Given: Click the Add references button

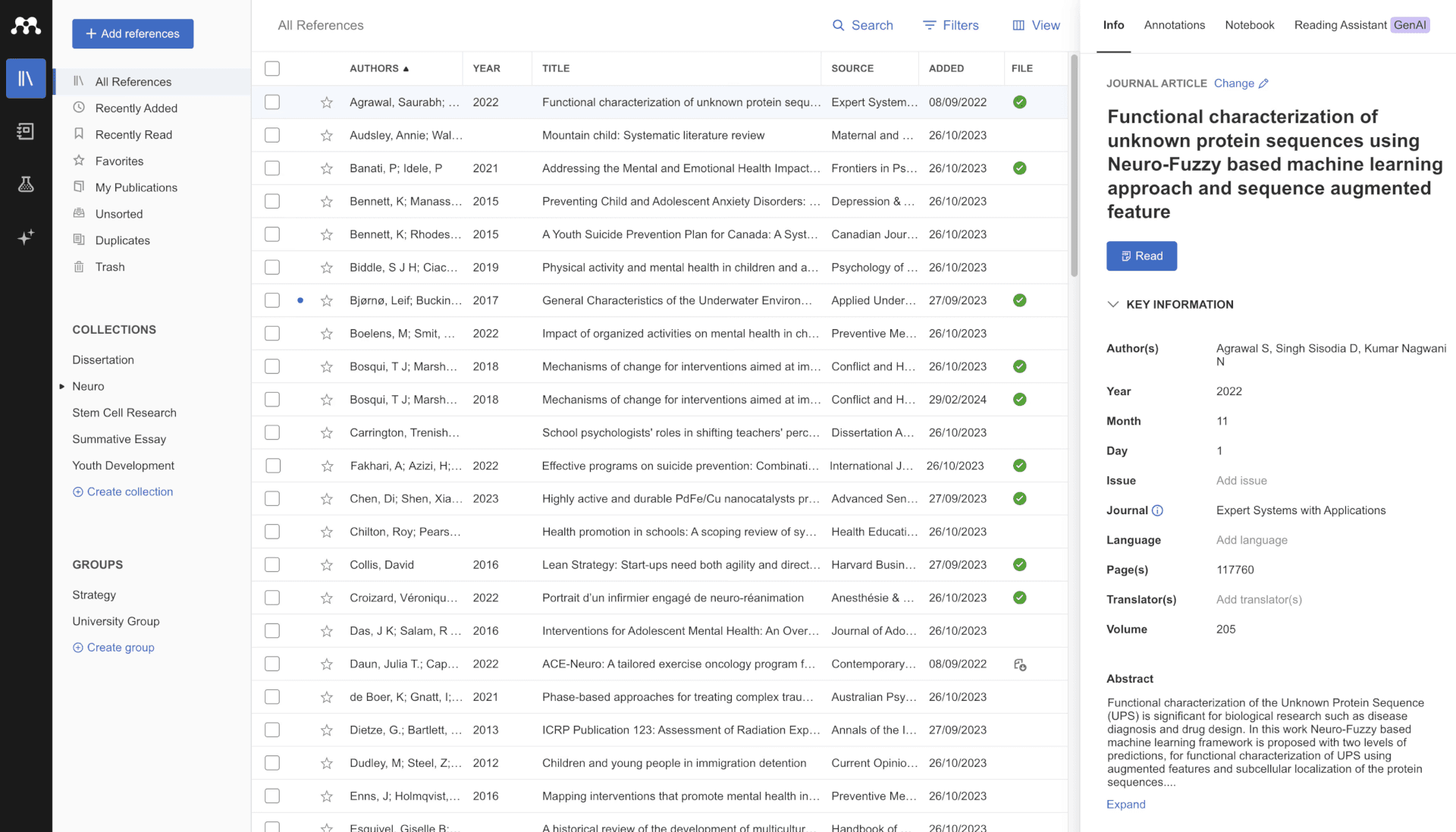Looking at the screenshot, I should (x=133, y=33).
